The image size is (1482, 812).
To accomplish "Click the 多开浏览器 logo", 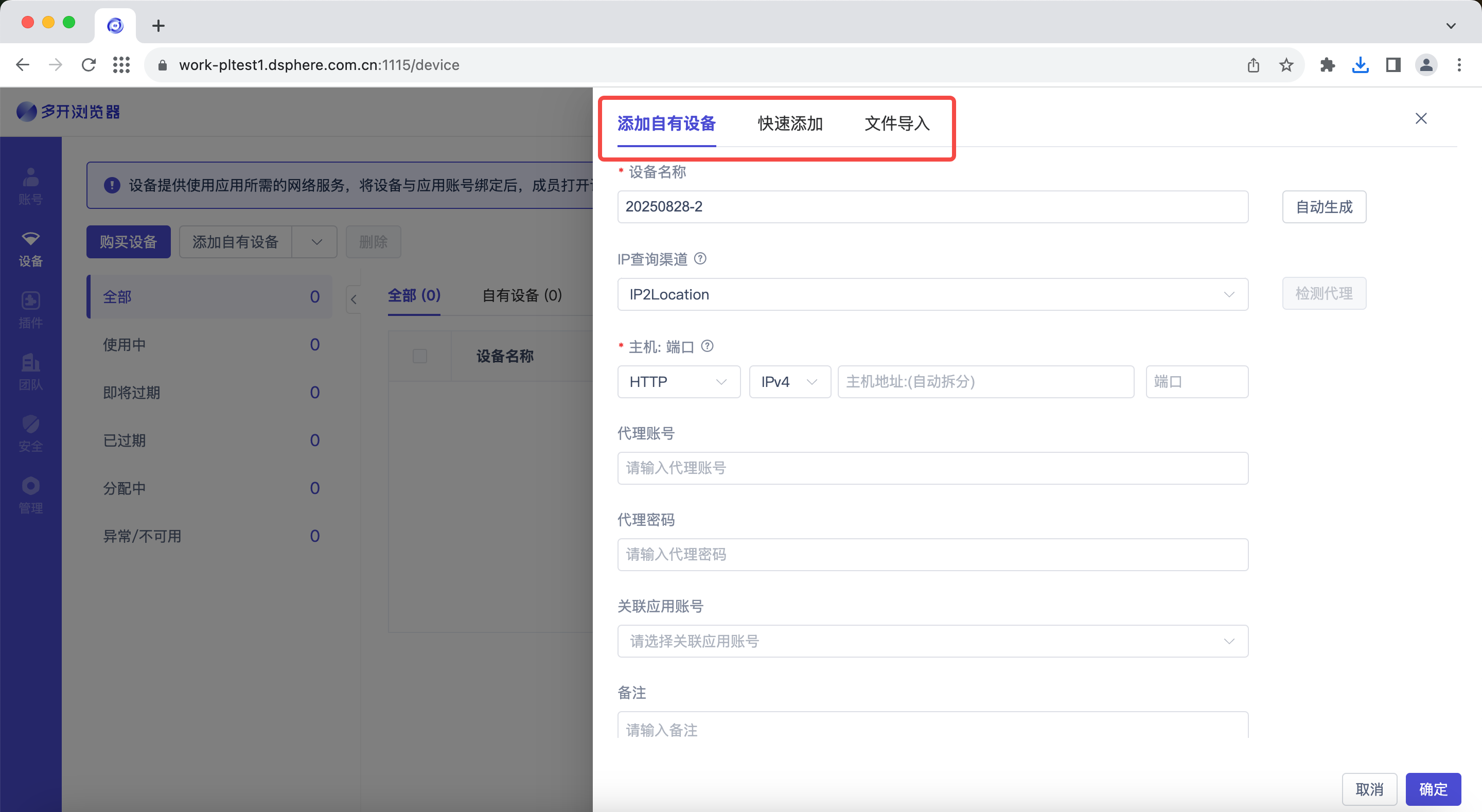I will click(68, 112).
